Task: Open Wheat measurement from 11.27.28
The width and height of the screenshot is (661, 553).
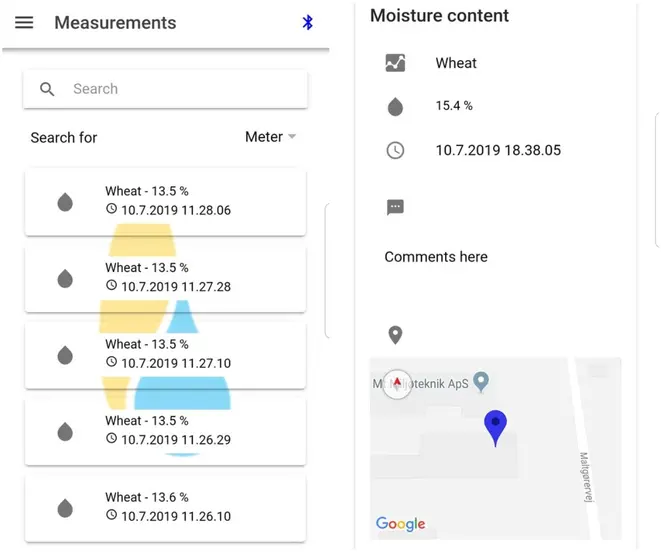Action: pos(165,278)
